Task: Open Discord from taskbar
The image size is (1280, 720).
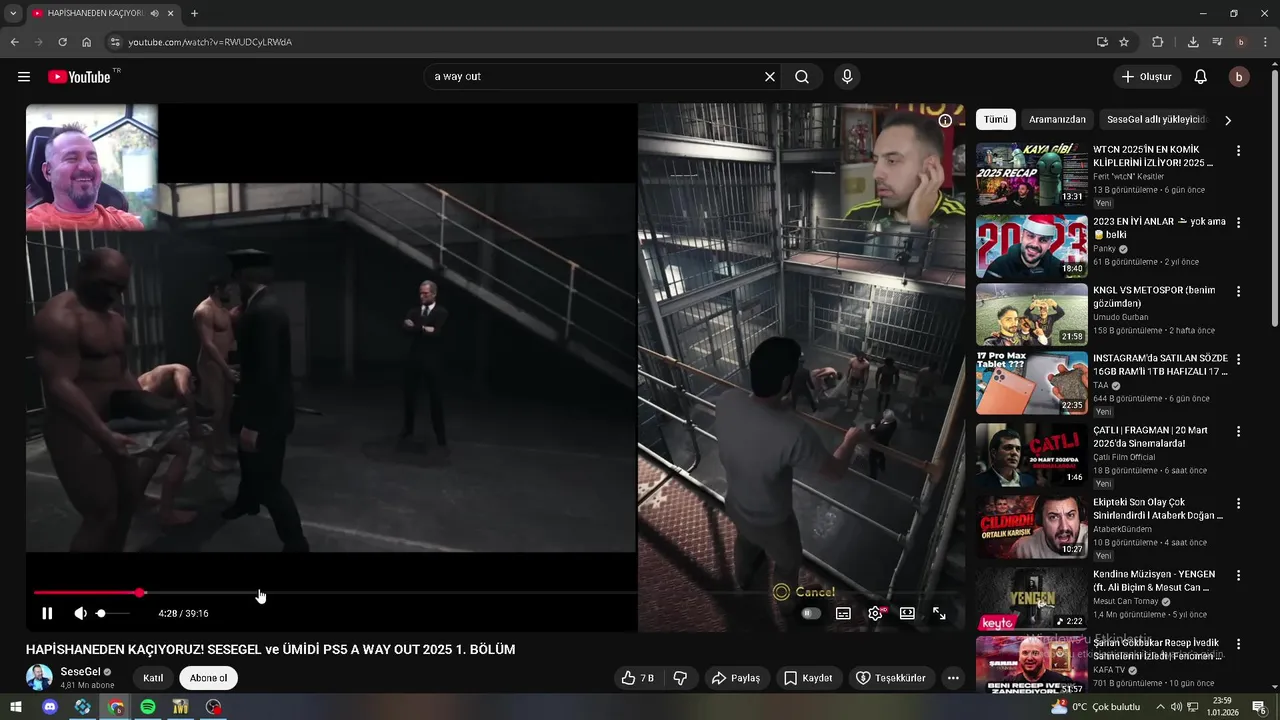Action: (x=50, y=707)
